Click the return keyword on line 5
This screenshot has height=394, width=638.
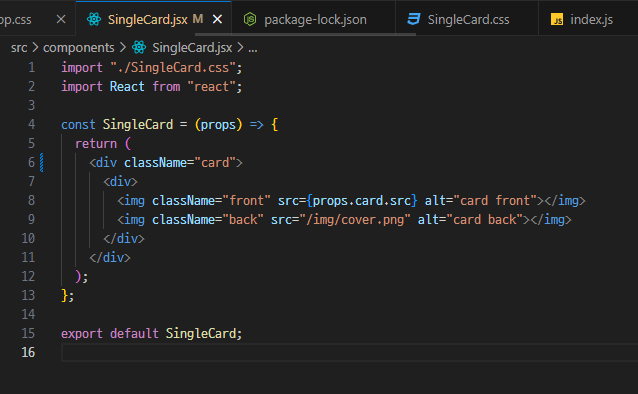tap(96, 144)
